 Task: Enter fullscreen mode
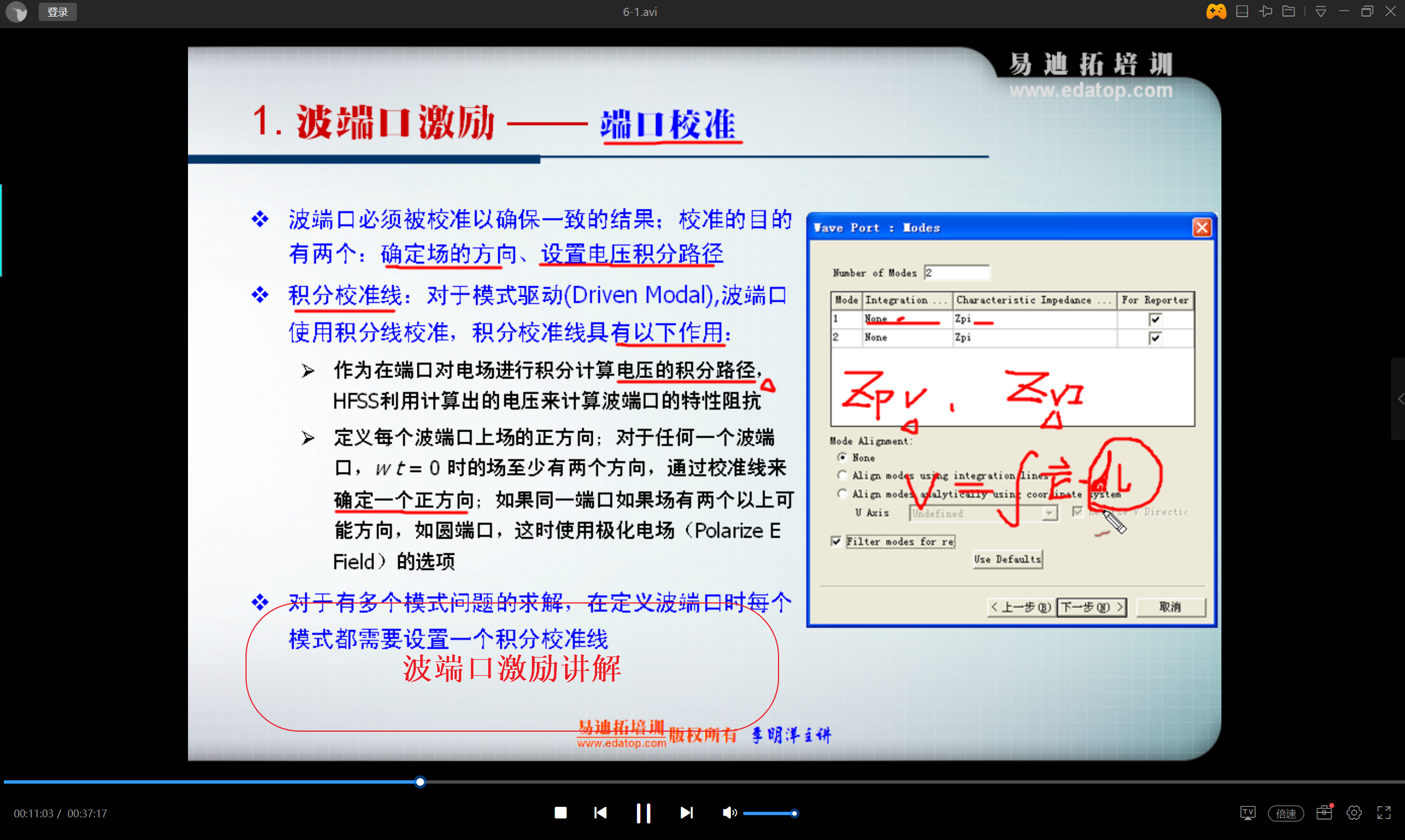(1384, 813)
